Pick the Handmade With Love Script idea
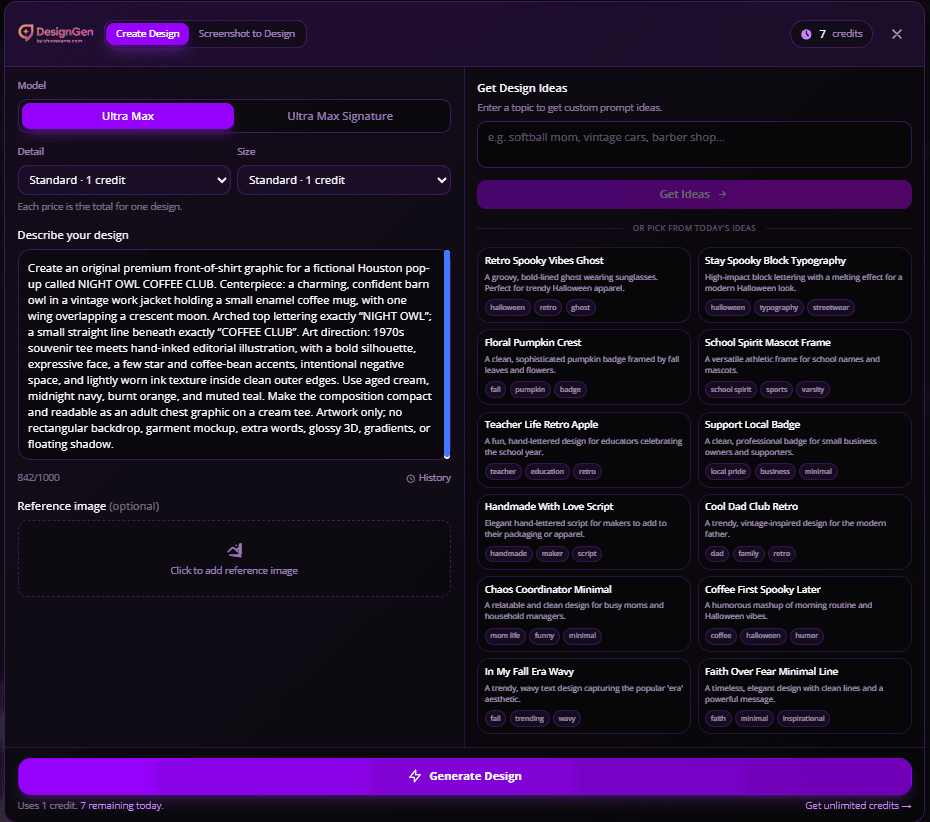 point(584,531)
